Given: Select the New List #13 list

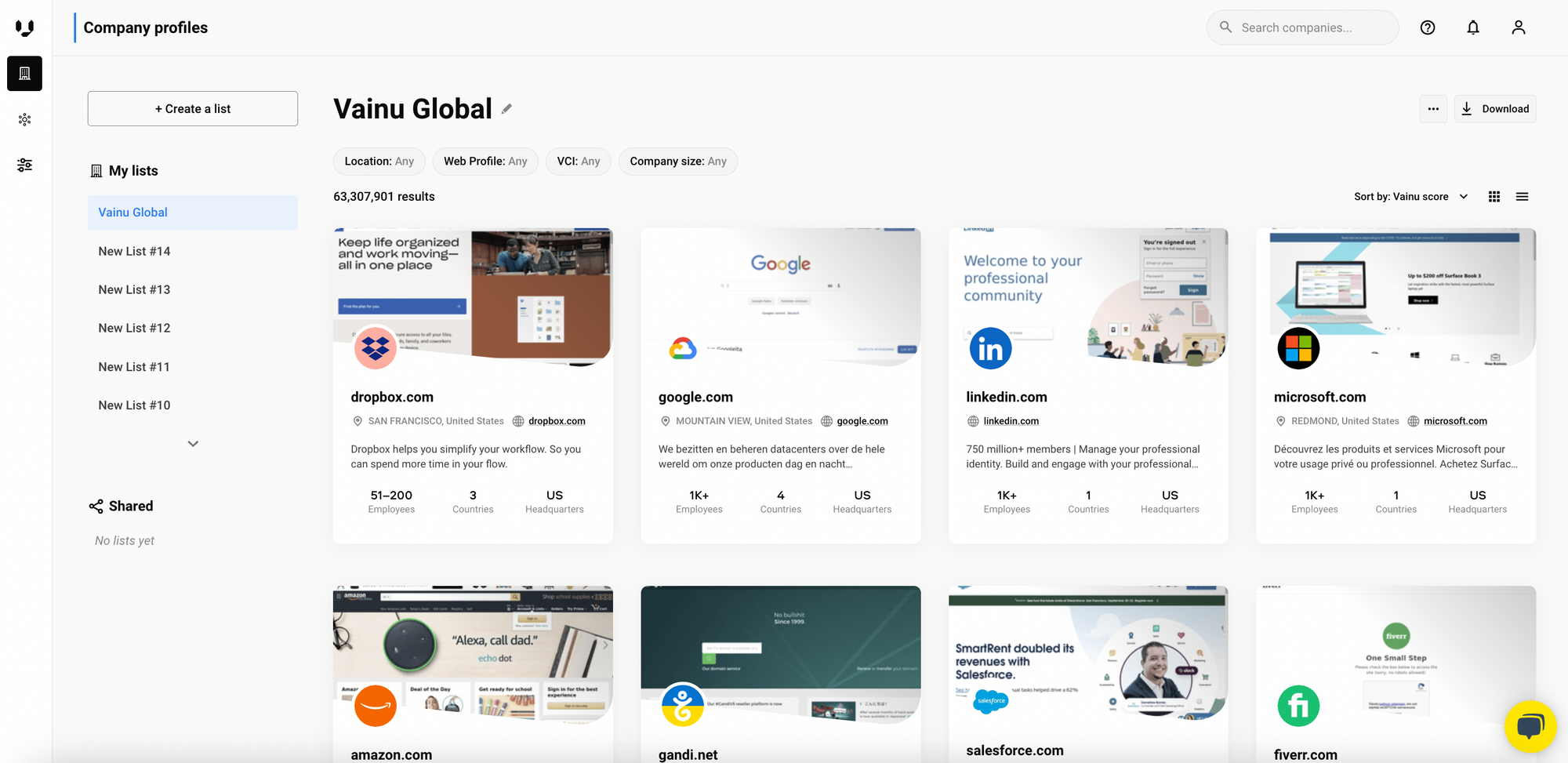Looking at the screenshot, I should (134, 289).
